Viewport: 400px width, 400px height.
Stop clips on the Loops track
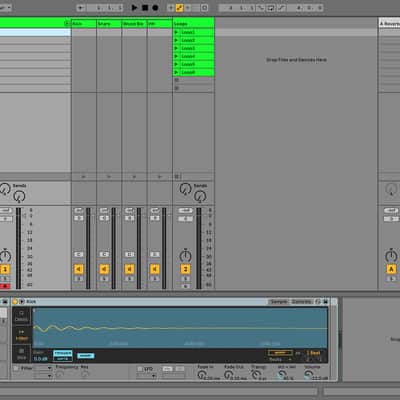[177, 177]
